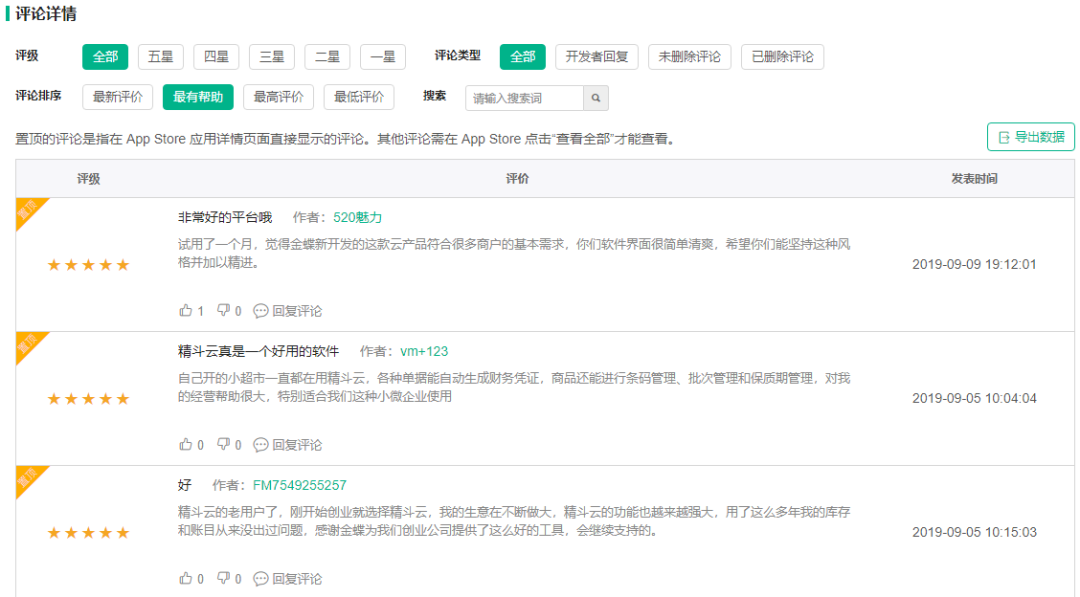Like the review by FM7549255257
The width and height of the screenshot is (1080, 597).
(191, 578)
